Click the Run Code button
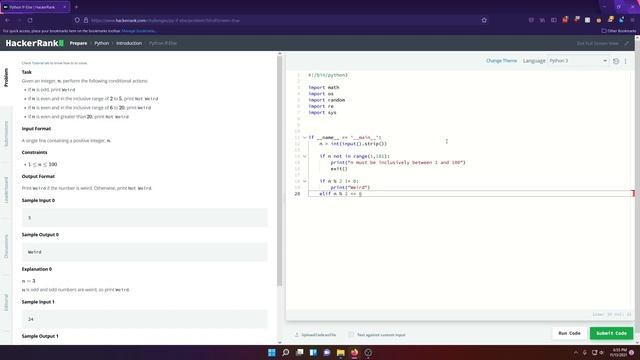 click(569, 333)
